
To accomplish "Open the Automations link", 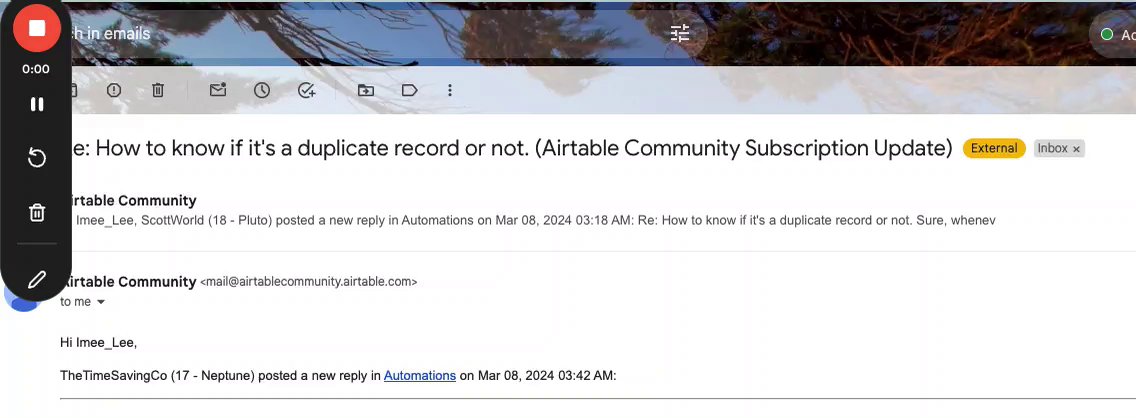I will [x=420, y=376].
